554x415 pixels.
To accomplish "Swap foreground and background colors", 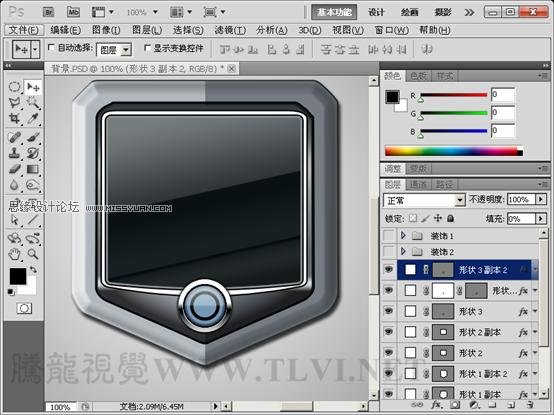I will pyautogui.click(x=34, y=270).
